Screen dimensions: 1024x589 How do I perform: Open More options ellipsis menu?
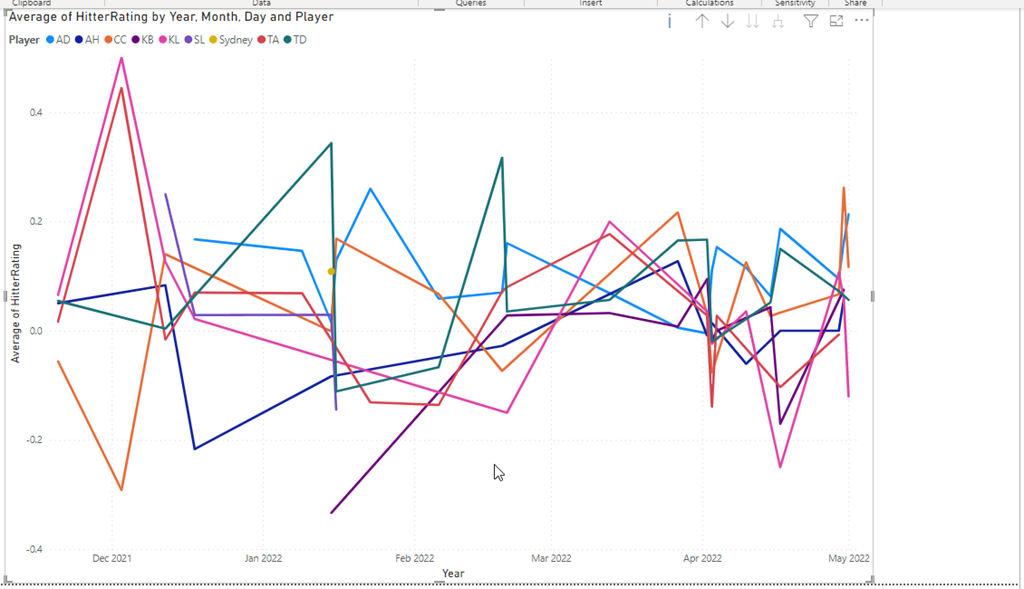[x=862, y=21]
